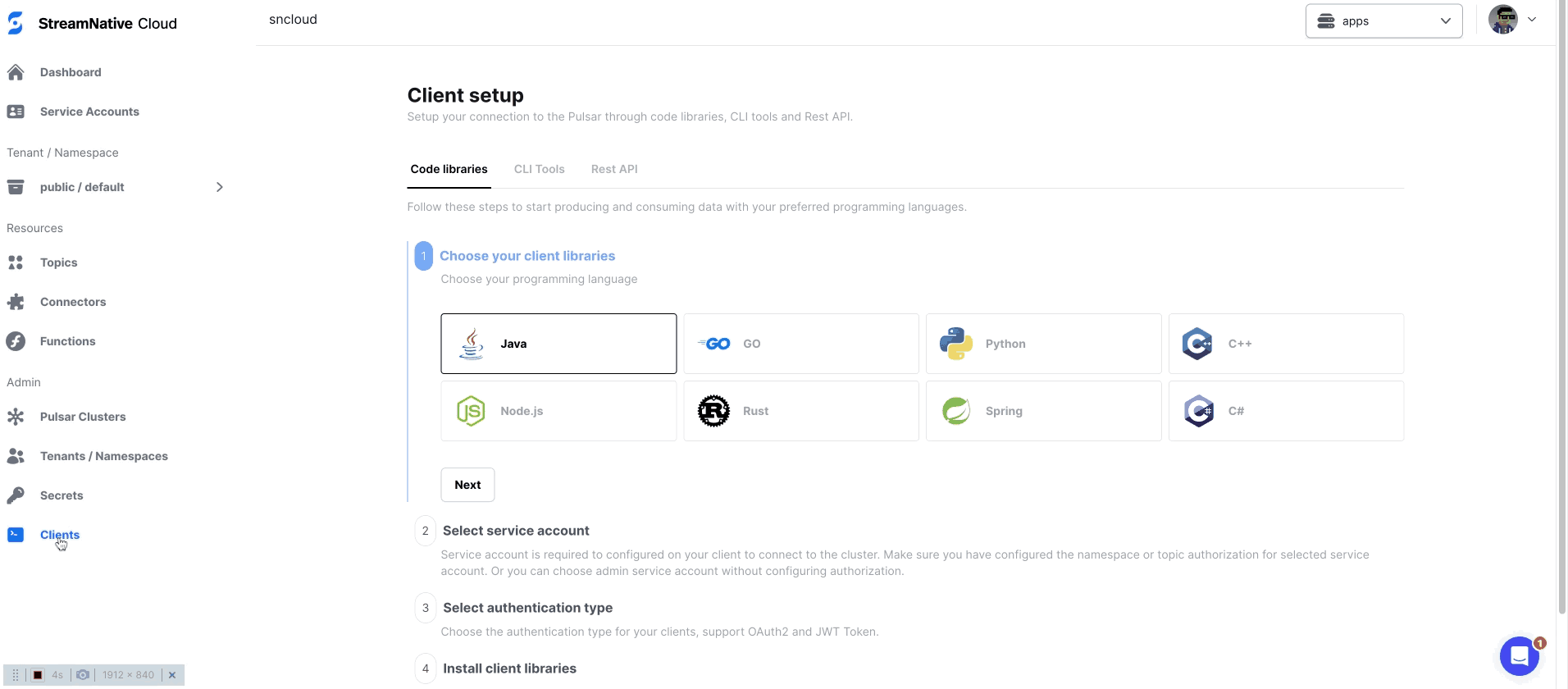Switch to the Rest API tab
The width and height of the screenshot is (1568, 689).
pyautogui.click(x=614, y=169)
